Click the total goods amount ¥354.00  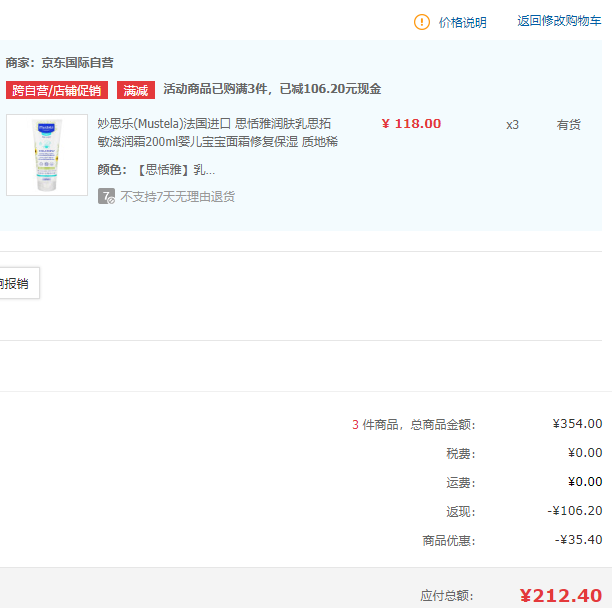[577, 424]
